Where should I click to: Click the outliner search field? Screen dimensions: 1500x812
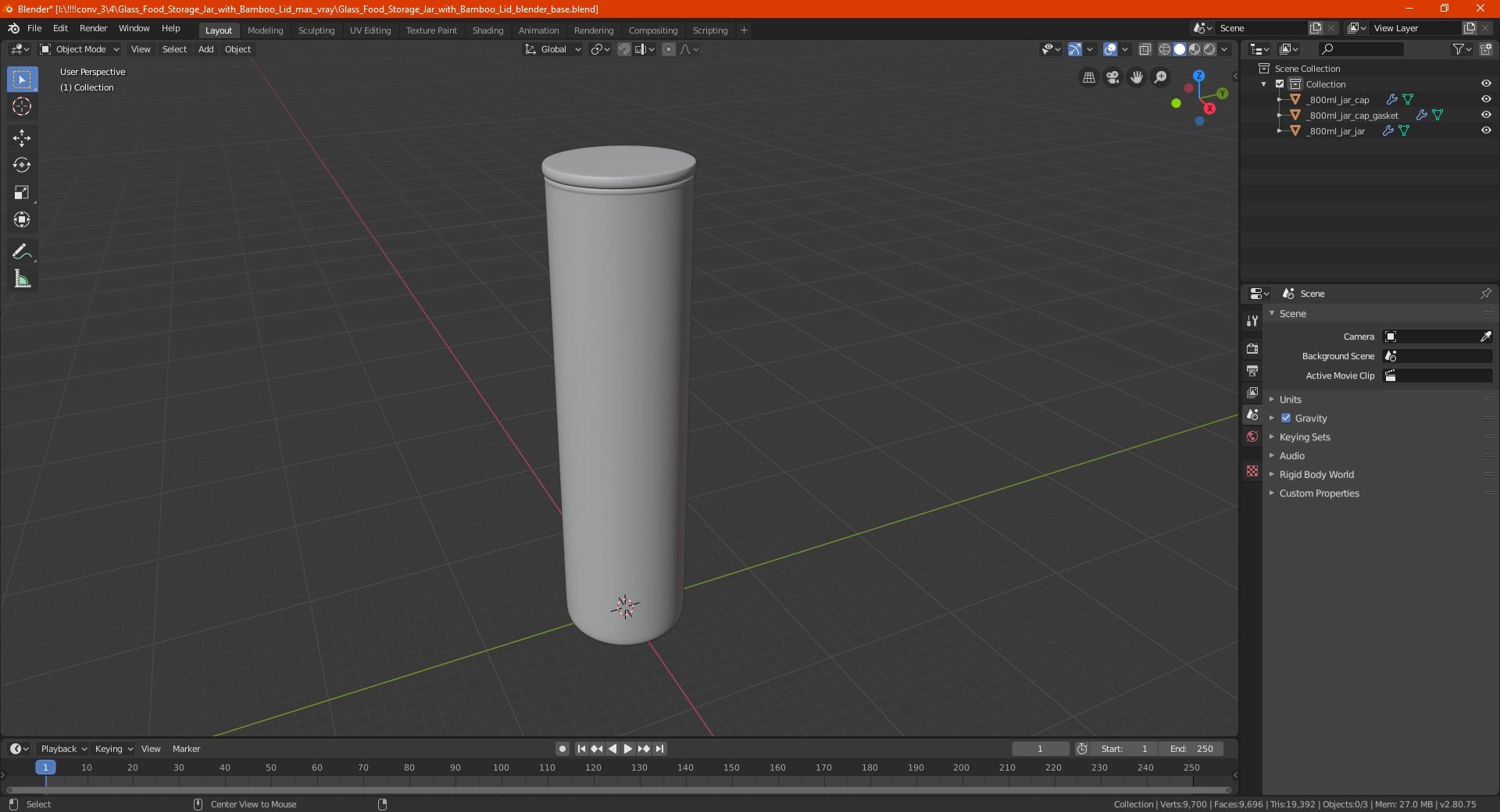[1360, 49]
